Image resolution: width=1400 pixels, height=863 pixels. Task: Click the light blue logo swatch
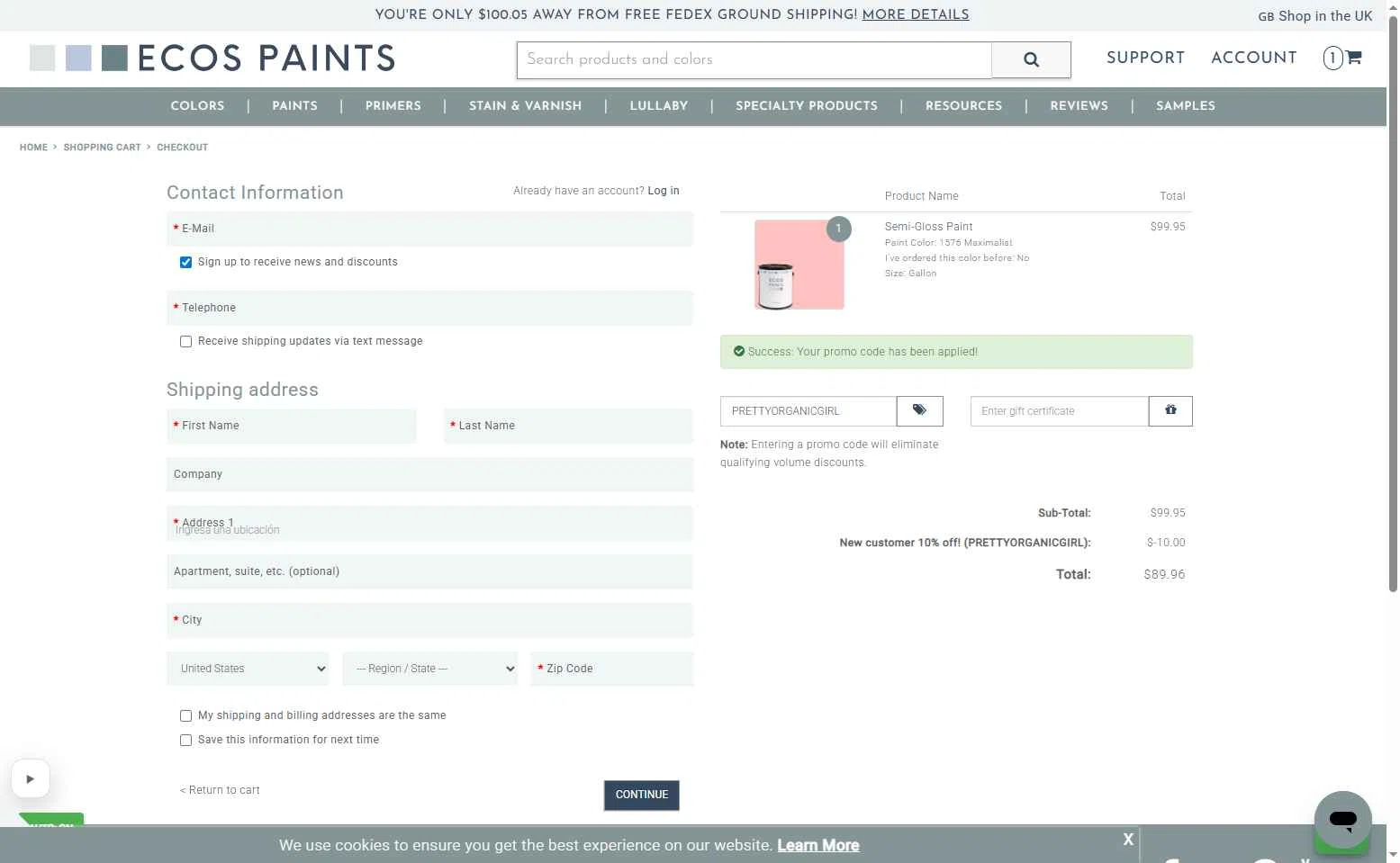(x=78, y=58)
